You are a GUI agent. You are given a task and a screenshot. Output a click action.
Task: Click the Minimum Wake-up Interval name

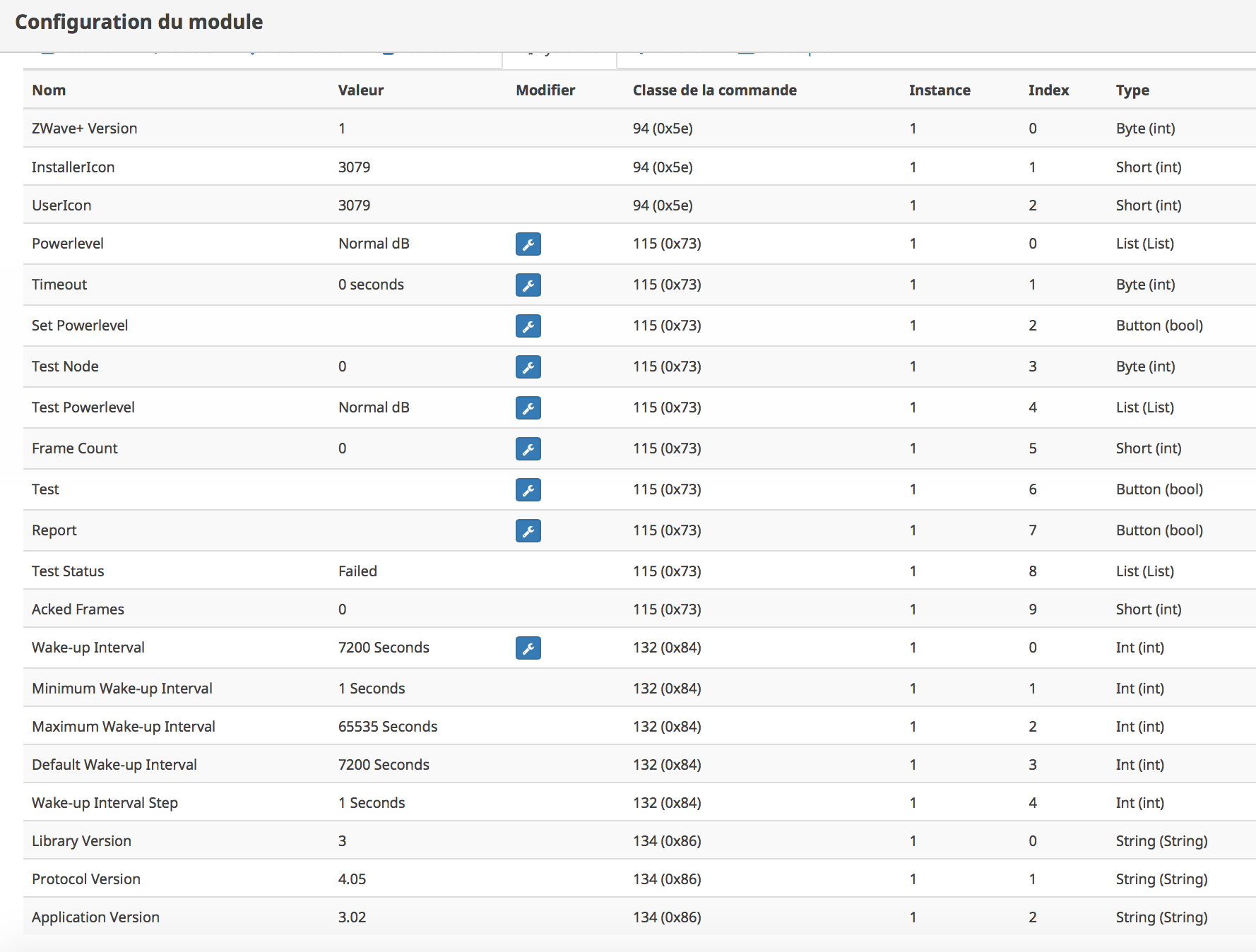(122, 689)
